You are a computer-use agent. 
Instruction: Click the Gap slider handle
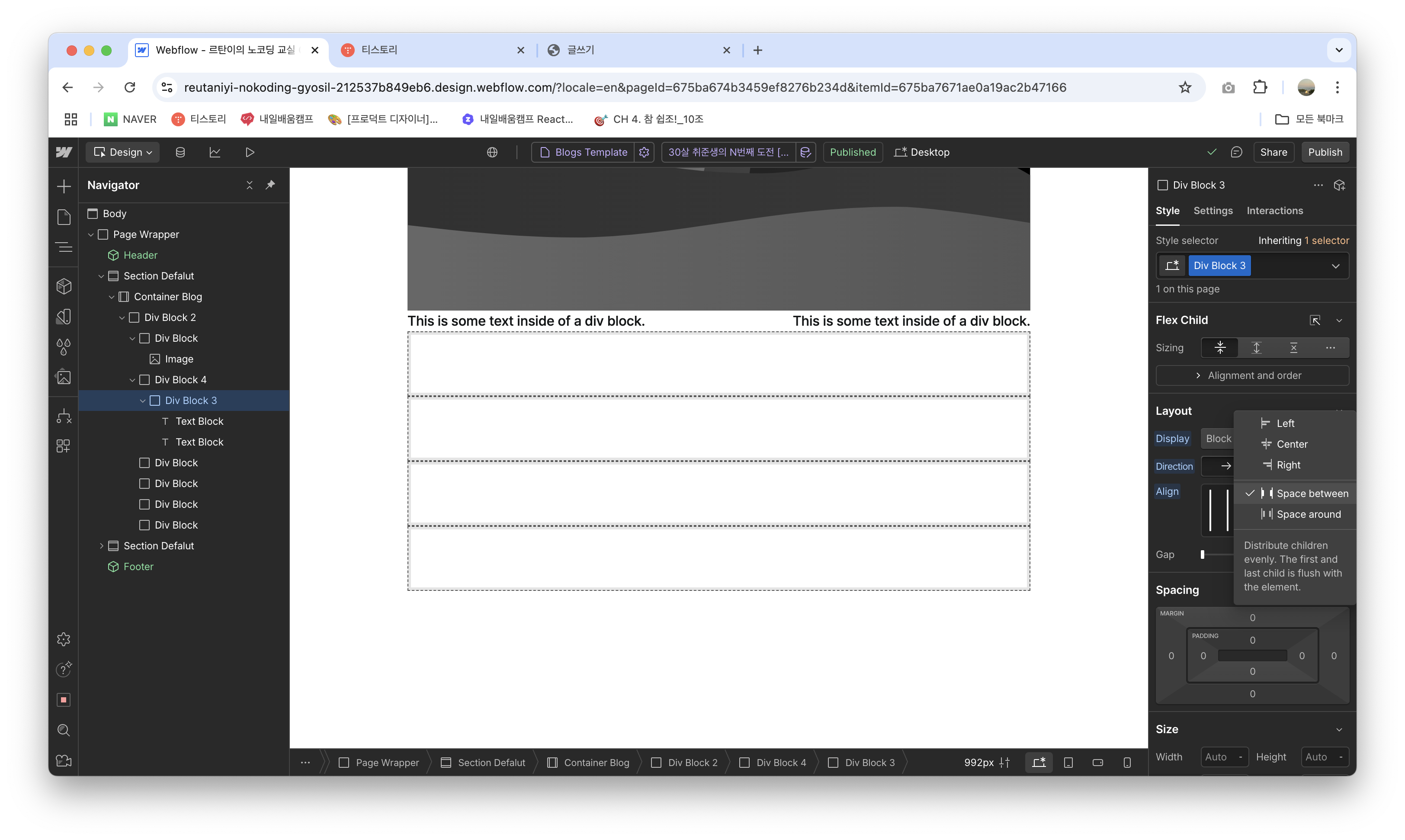pyautogui.click(x=1203, y=554)
